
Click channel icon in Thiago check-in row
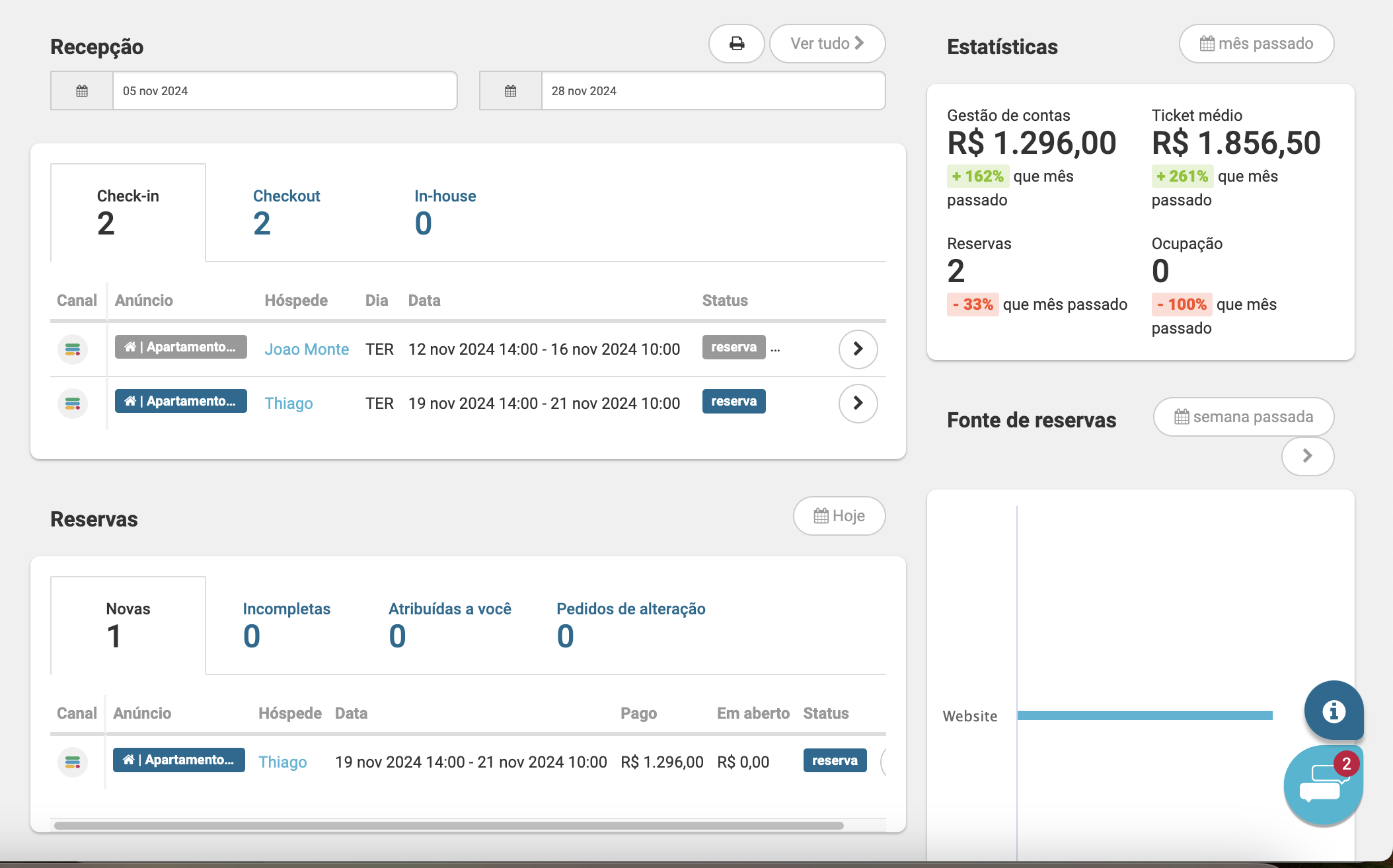coord(73,403)
